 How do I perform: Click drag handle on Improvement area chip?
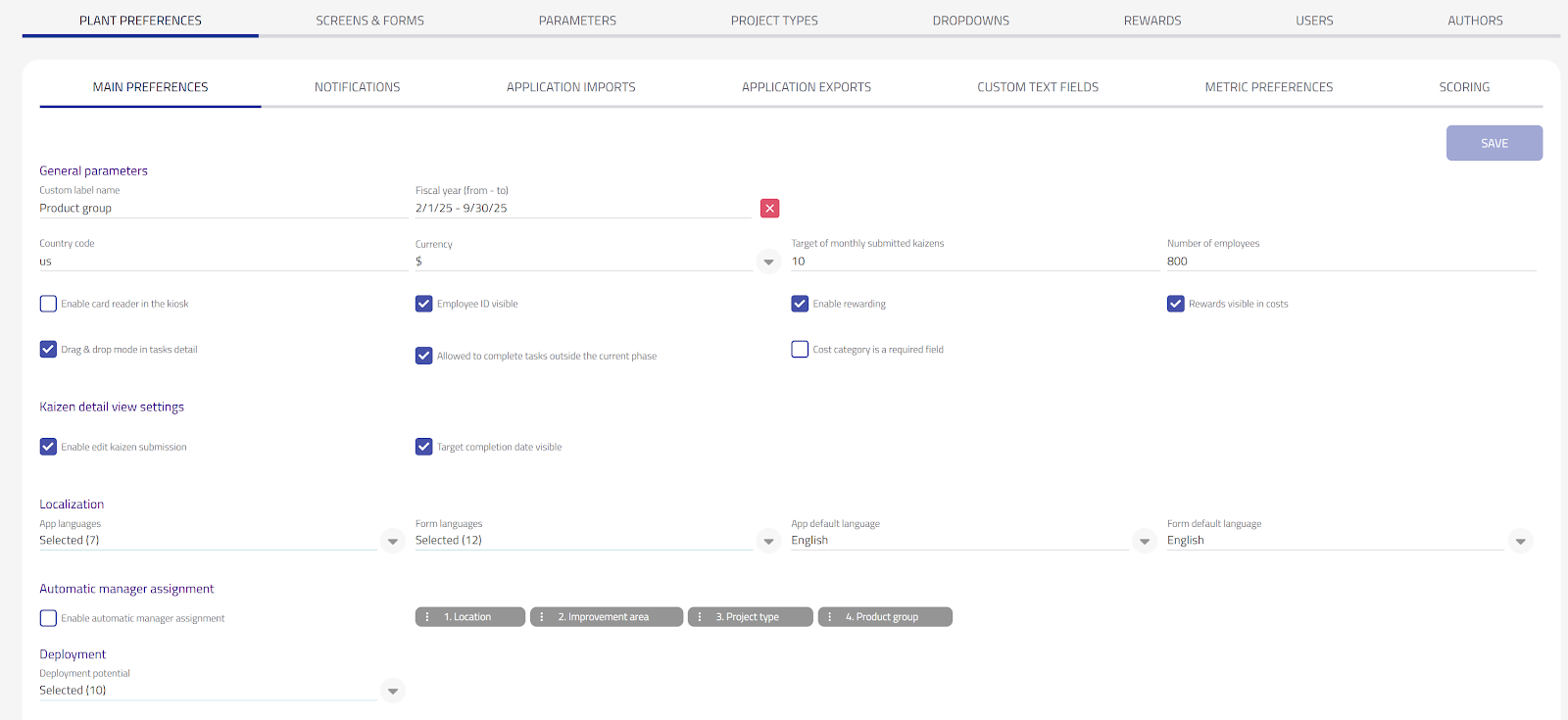[542, 617]
